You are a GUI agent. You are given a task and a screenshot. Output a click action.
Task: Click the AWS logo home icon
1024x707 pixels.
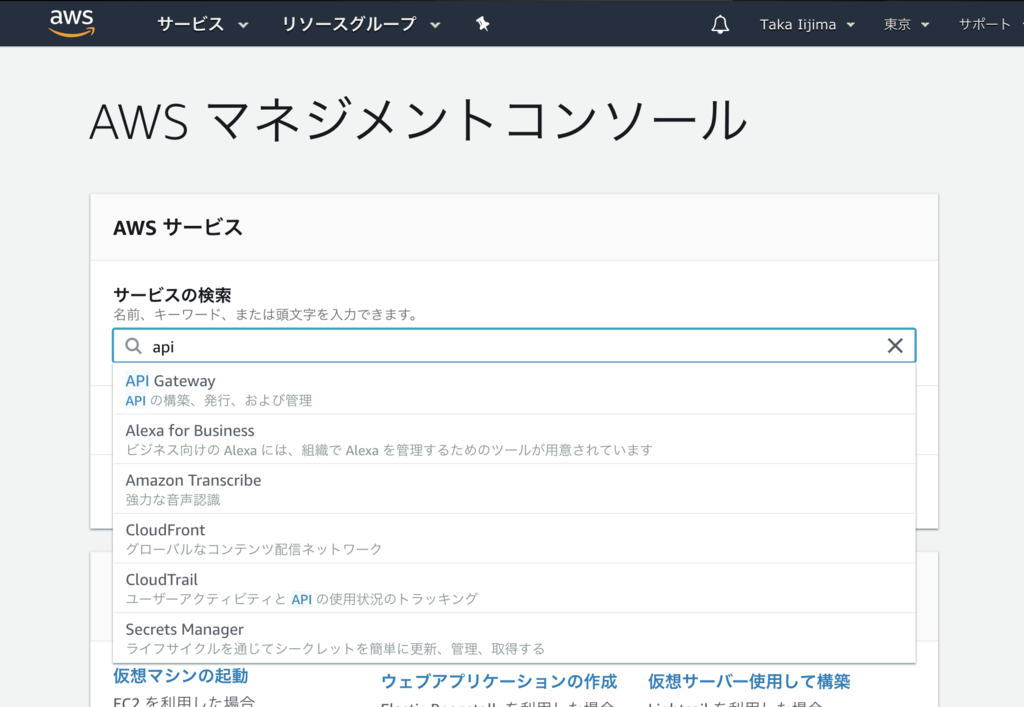coord(72,24)
